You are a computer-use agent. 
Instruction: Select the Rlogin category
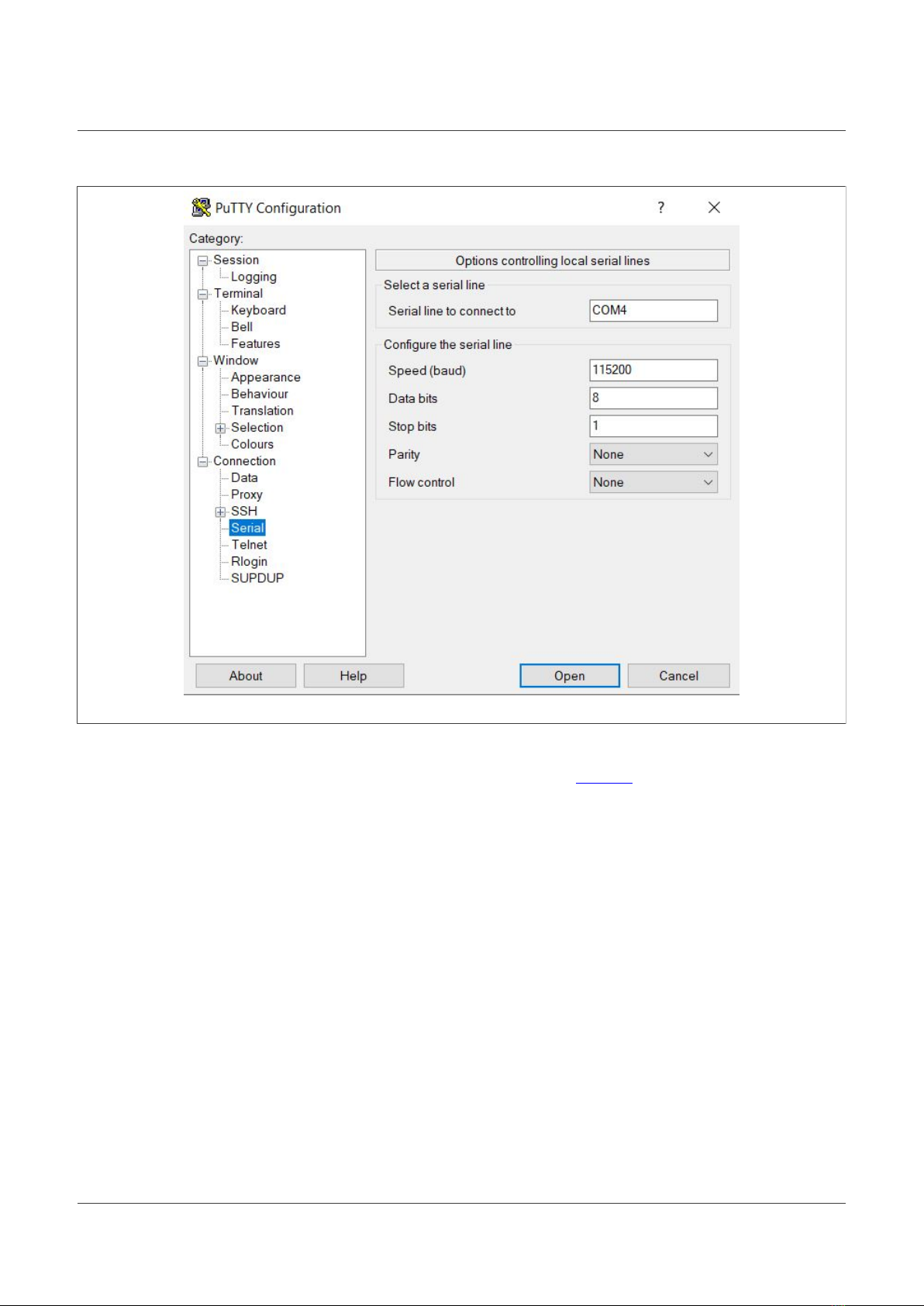[249, 561]
